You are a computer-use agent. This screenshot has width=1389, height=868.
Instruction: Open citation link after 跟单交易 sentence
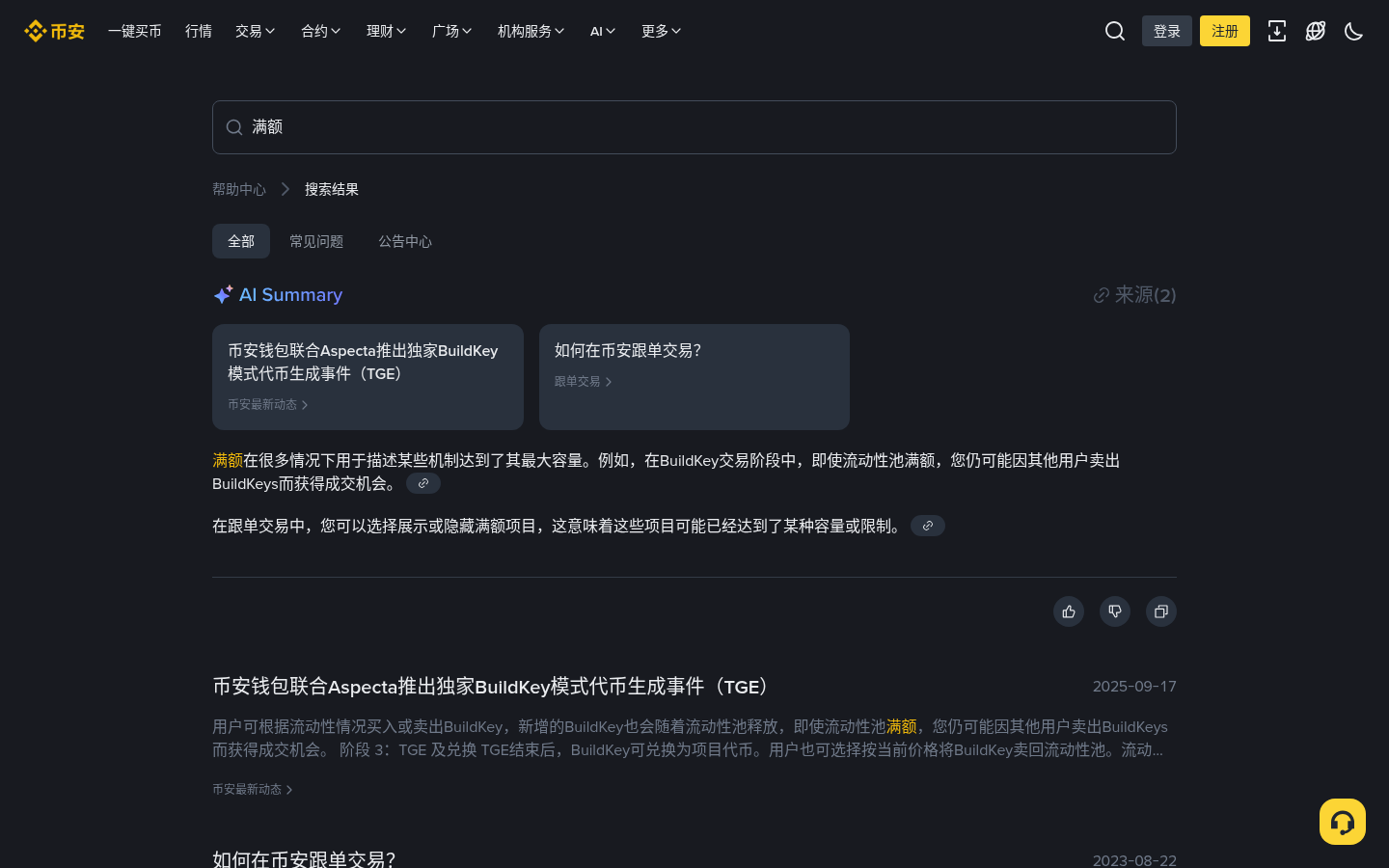coord(928,526)
